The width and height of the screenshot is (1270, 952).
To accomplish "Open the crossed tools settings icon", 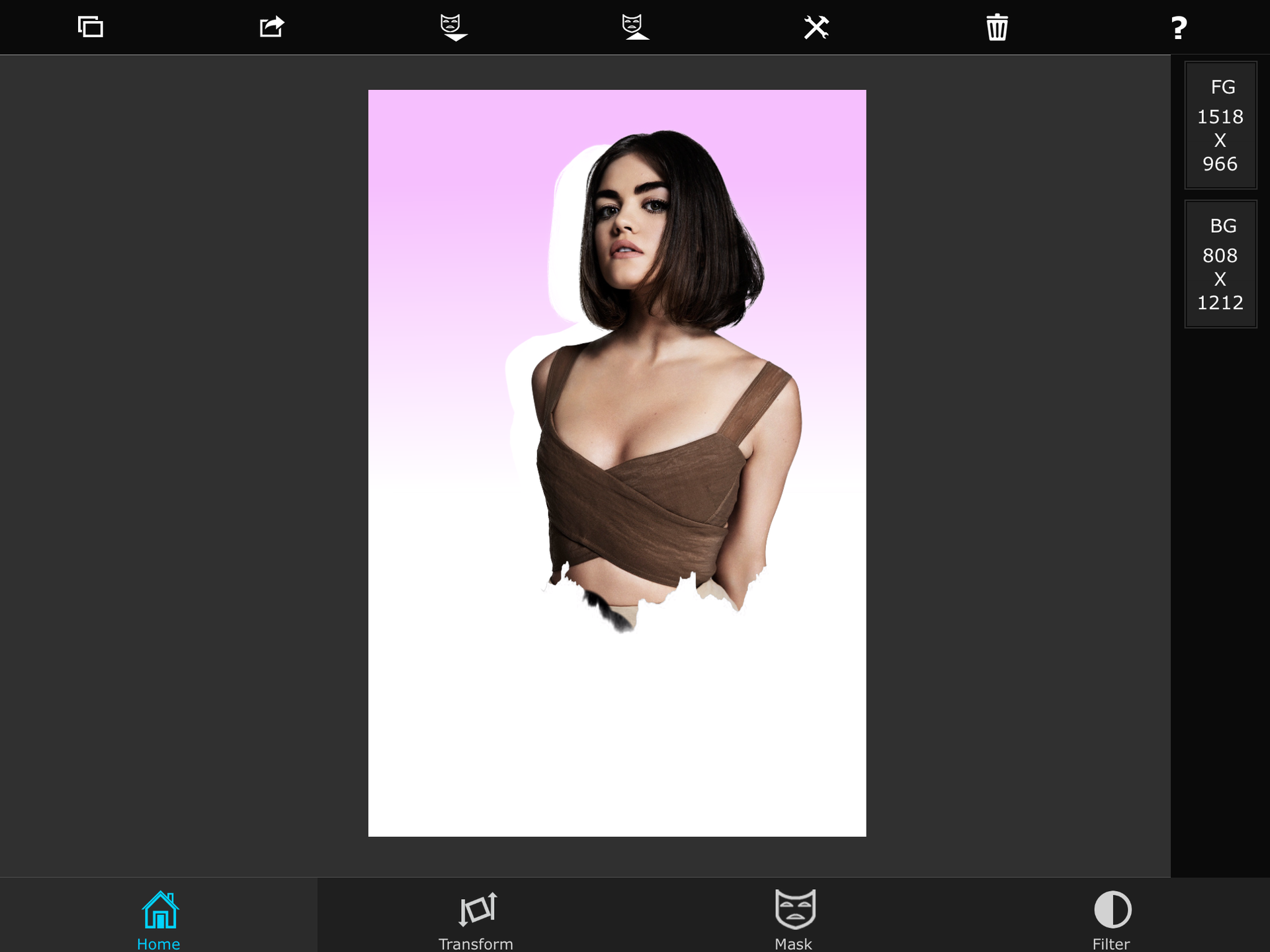I will [816, 27].
